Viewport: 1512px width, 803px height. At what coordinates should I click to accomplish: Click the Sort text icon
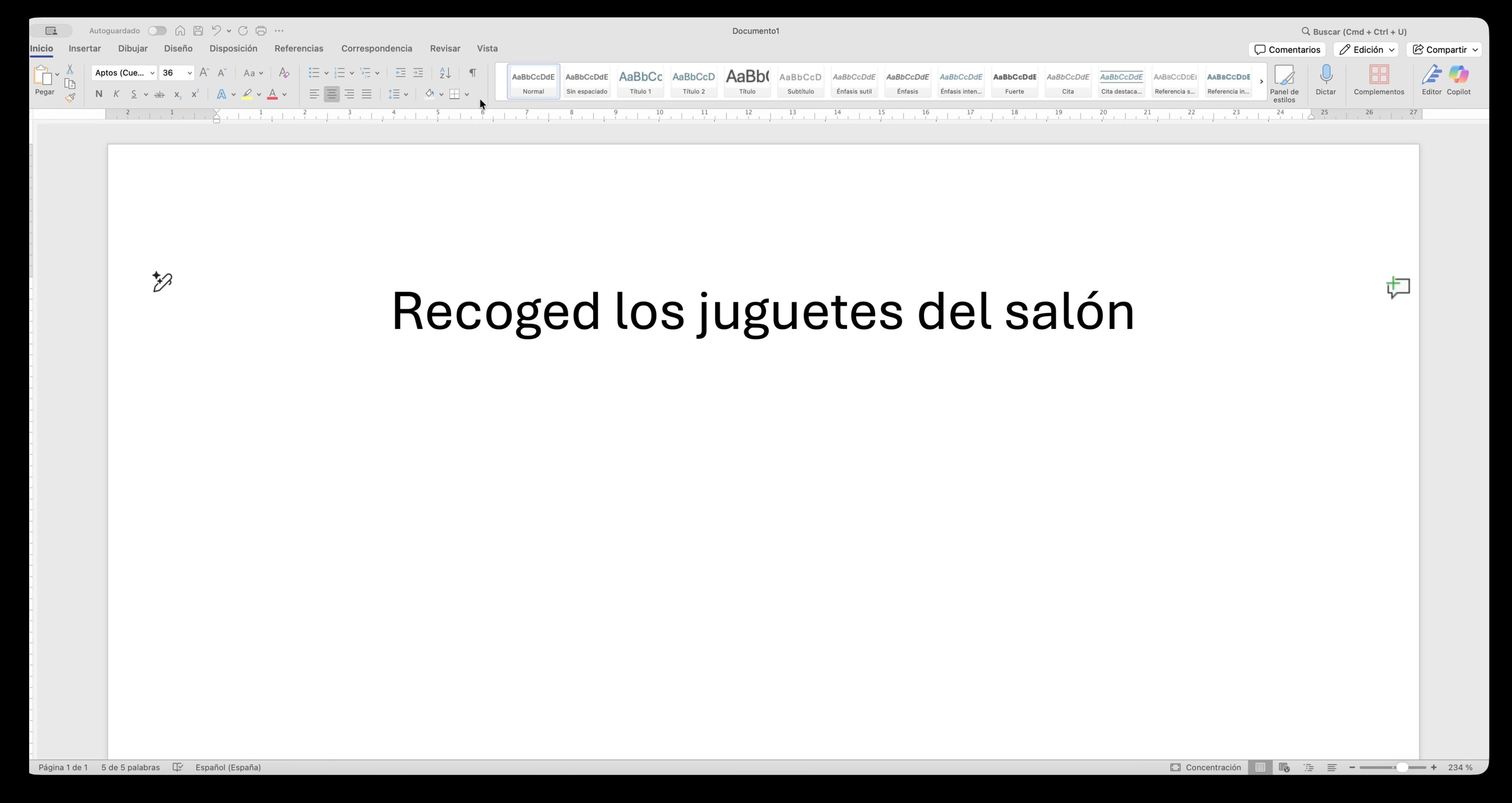[x=445, y=73]
